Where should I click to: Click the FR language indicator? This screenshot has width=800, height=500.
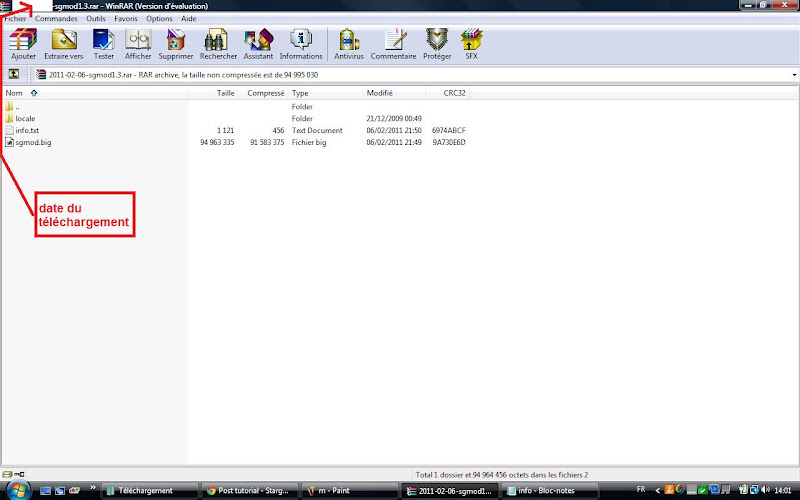click(x=641, y=489)
